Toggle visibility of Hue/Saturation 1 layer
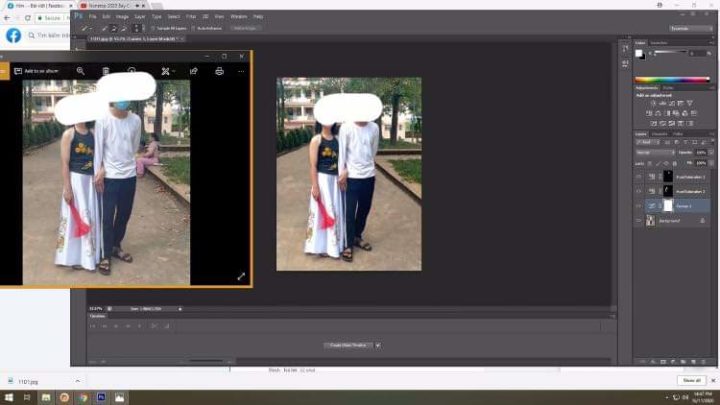The image size is (720, 405). [x=639, y=177]
